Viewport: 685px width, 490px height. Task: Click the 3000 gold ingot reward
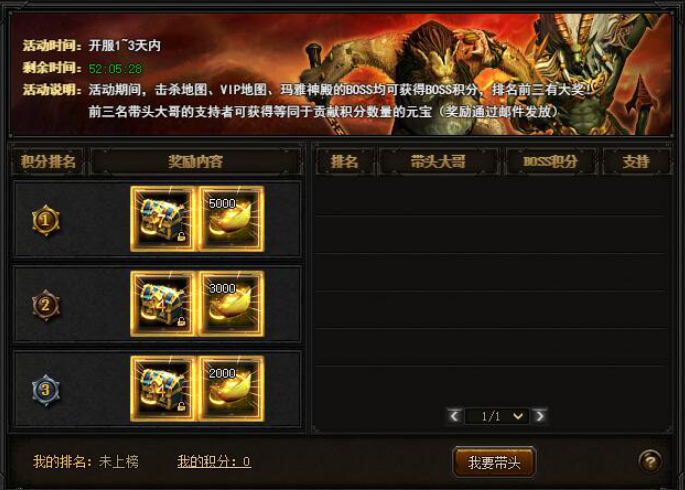click(x=231, y=304)
